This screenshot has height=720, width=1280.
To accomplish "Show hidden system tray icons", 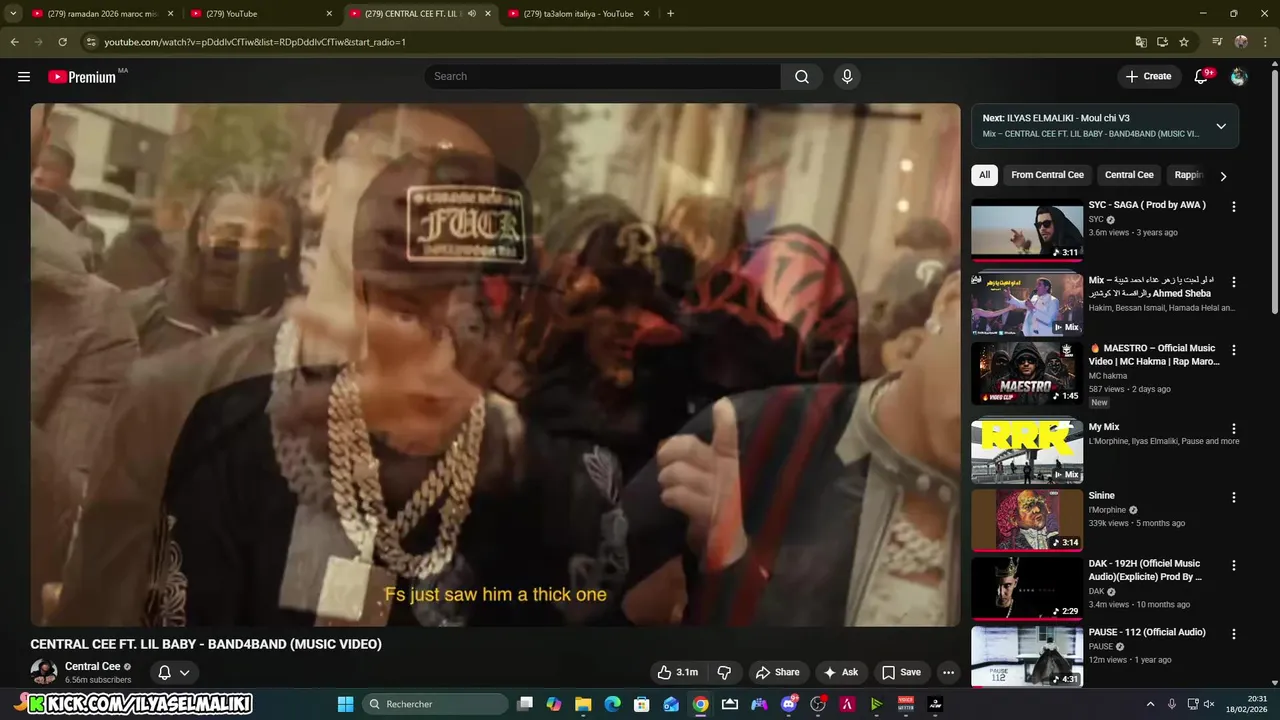I will (1150, 704).
